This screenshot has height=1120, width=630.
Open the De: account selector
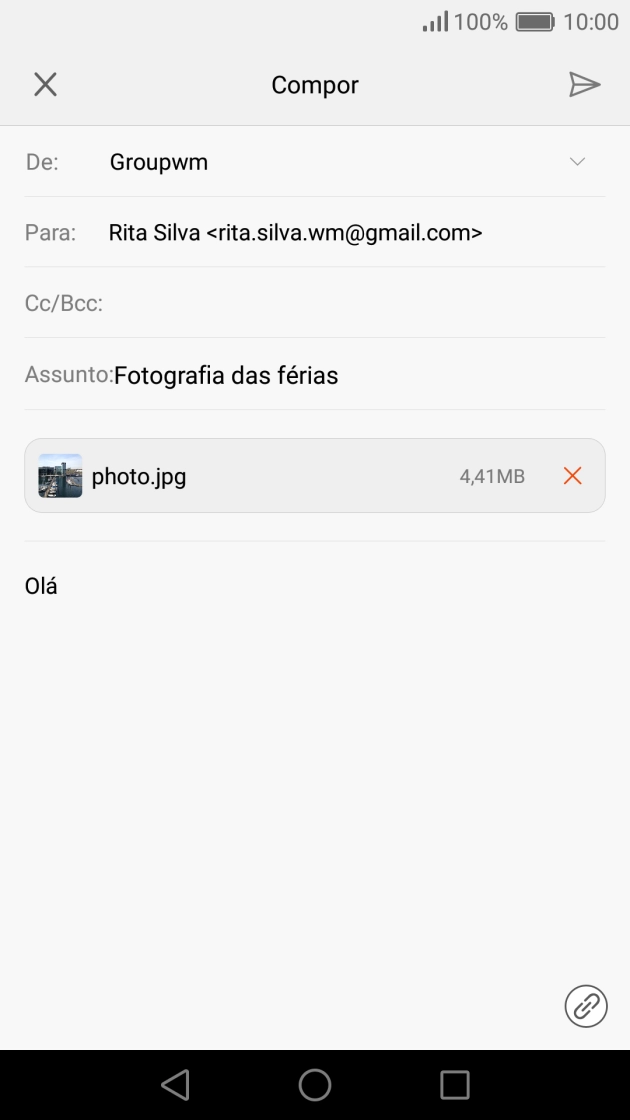click(45, 161)
